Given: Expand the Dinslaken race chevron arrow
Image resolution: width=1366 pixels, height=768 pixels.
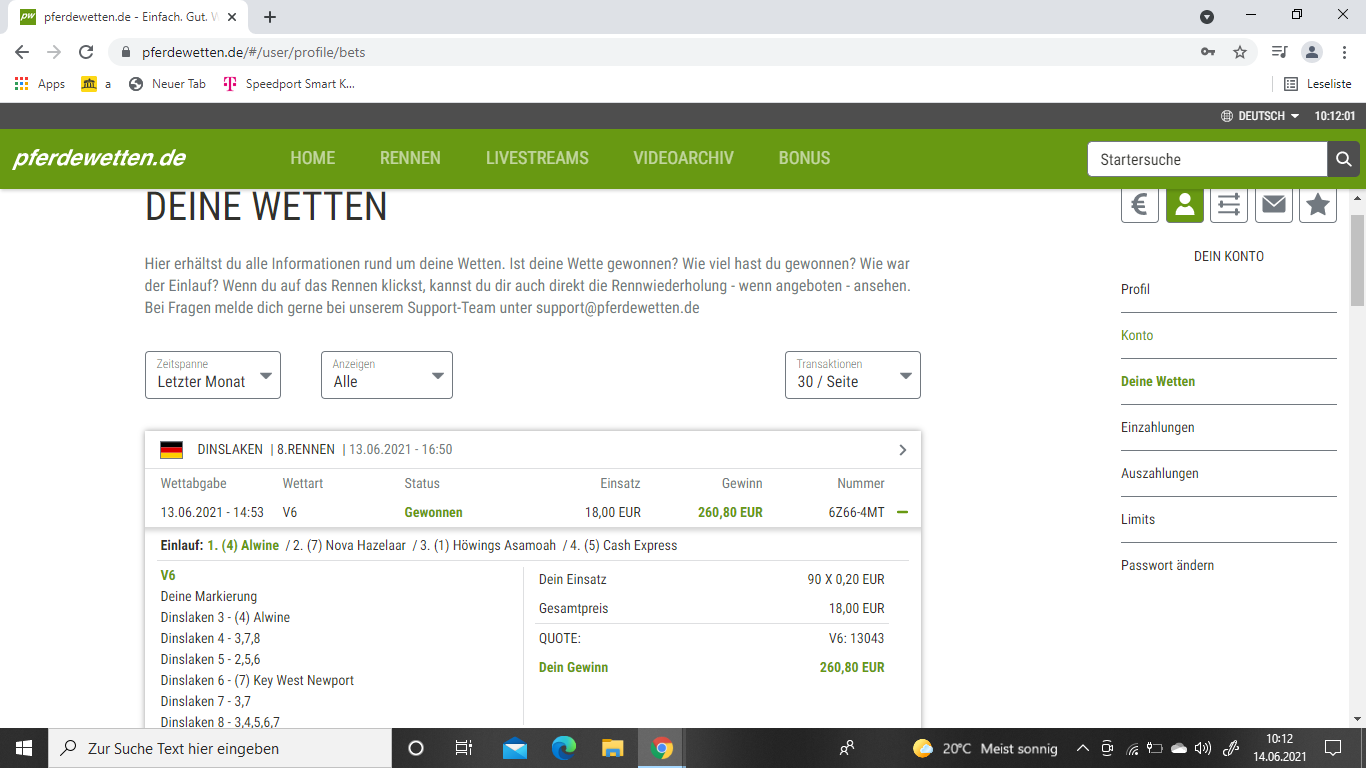Looking at the screenshot, I should click(x=902, y=450).
